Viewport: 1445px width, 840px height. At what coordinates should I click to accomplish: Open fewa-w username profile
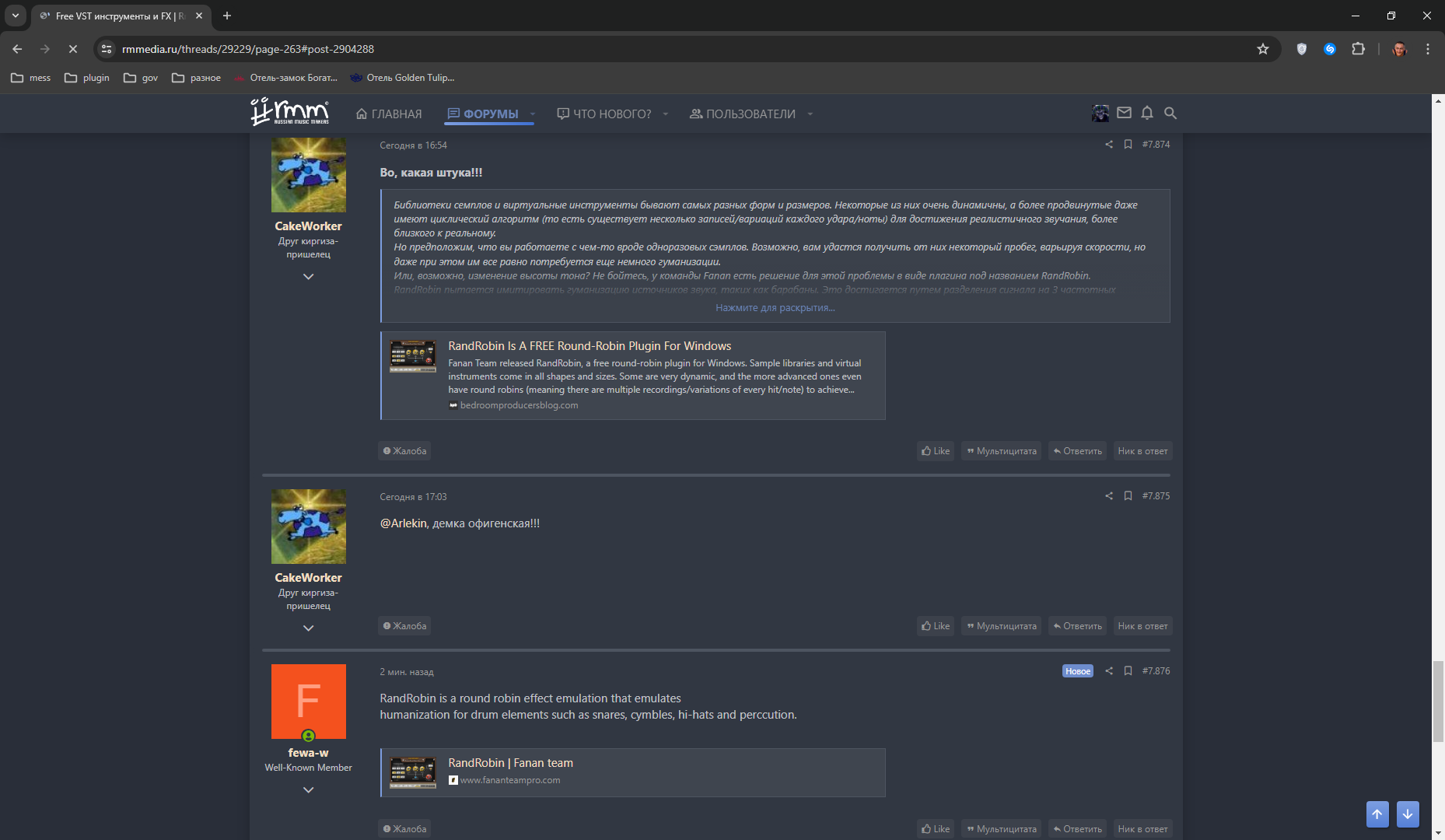(309, 753)
